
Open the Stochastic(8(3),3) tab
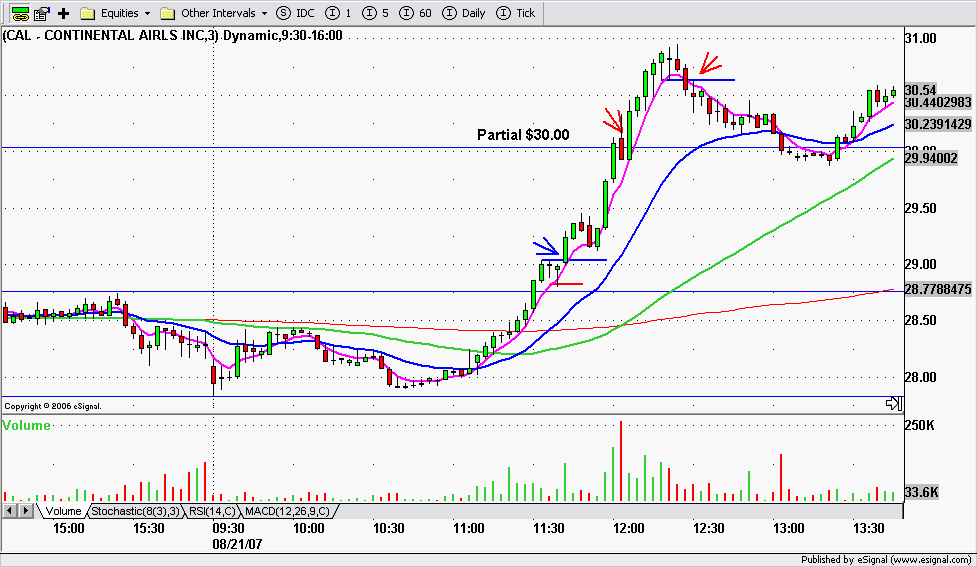135,511
